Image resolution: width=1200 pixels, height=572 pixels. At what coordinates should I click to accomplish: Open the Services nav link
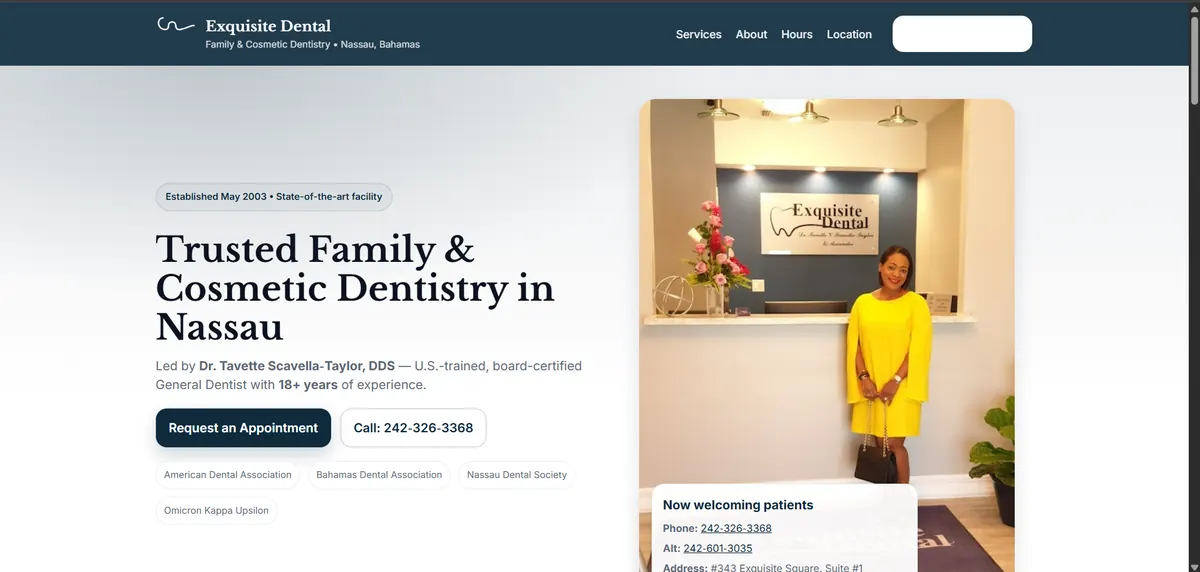click(698, 34)
